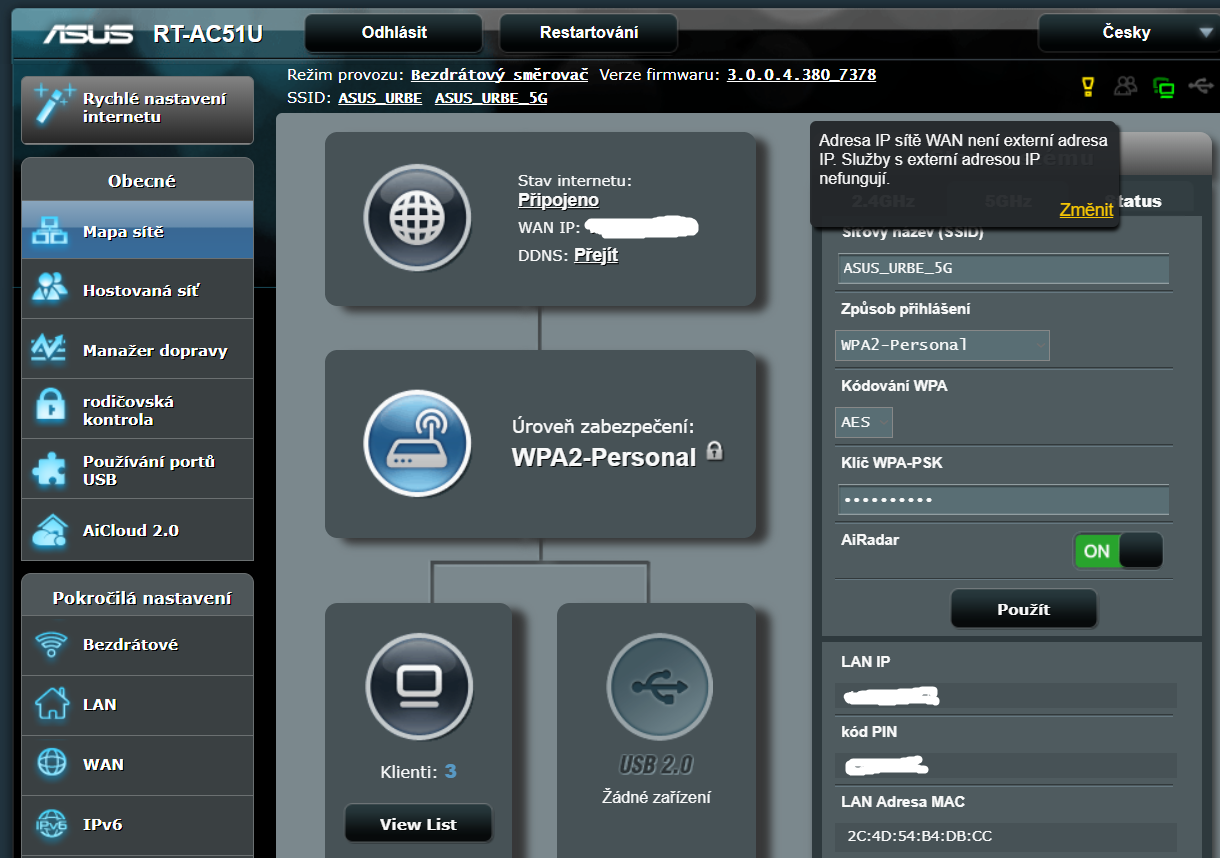Open Používání portů USB menu item
This screenshot has height=858, width=1220.
[138, 470]
